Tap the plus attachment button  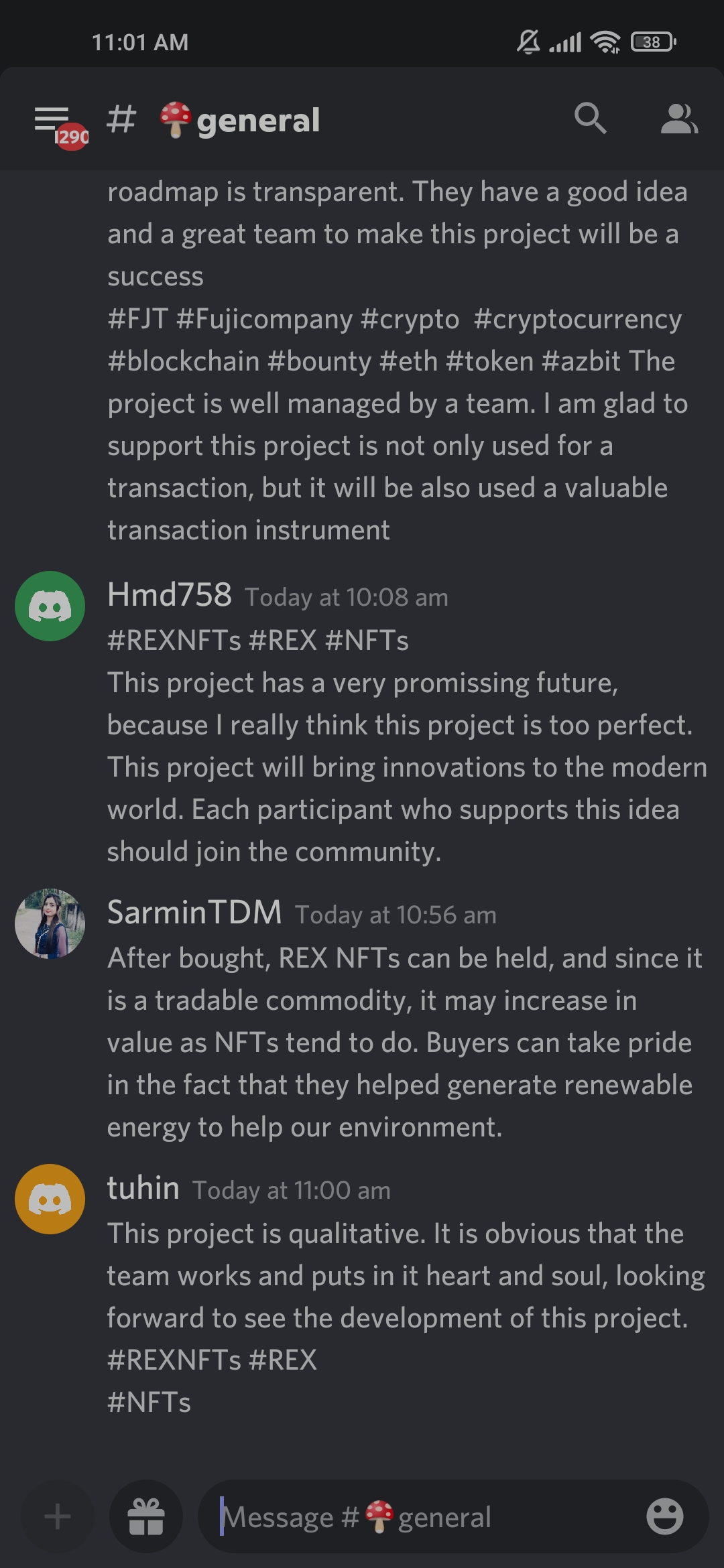click(58, 1516)
